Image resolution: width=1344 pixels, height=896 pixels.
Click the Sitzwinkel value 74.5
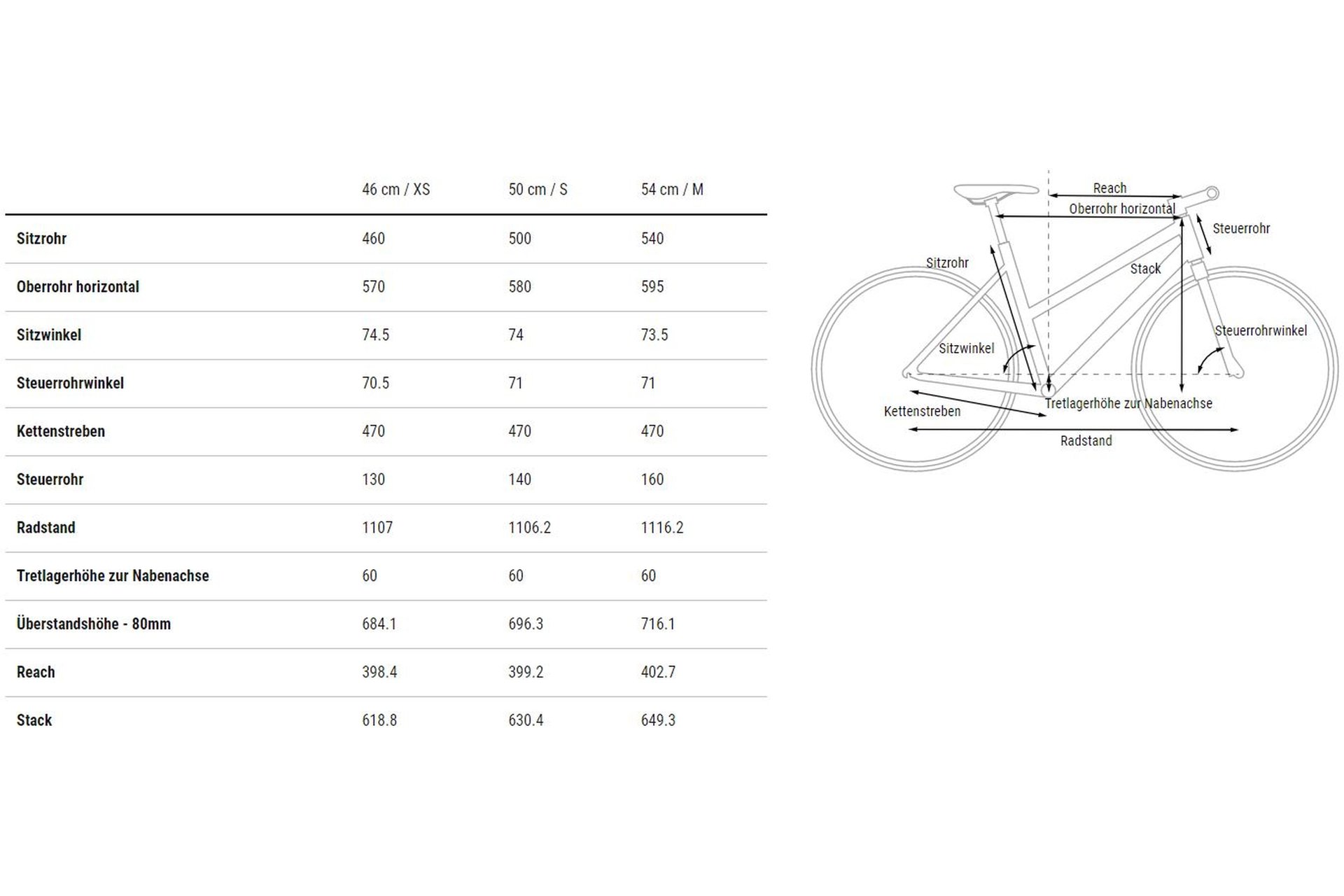[x=375, y=335]
